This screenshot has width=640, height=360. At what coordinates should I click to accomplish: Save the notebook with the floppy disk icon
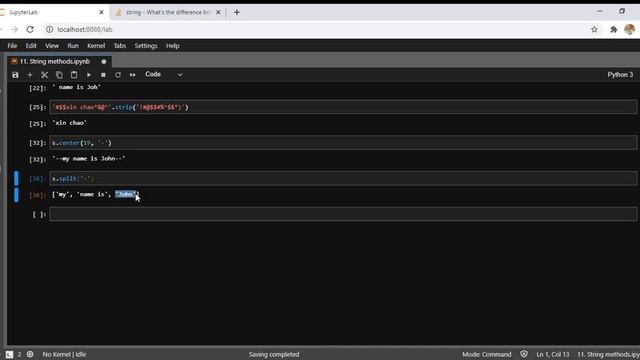(x=15, y=75)
